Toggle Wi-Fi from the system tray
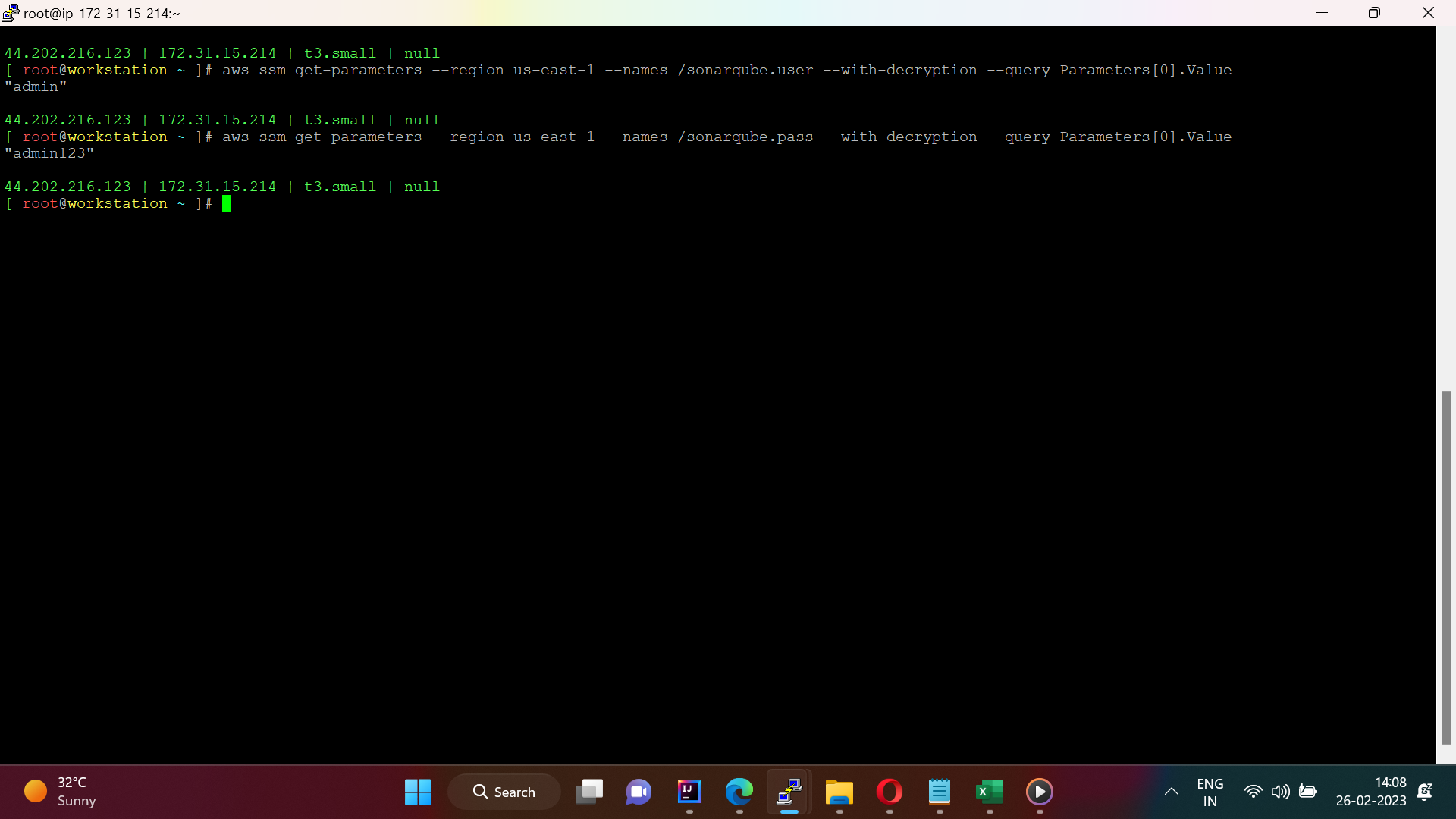This screenshot has height=819, width=1456. 1254,792
